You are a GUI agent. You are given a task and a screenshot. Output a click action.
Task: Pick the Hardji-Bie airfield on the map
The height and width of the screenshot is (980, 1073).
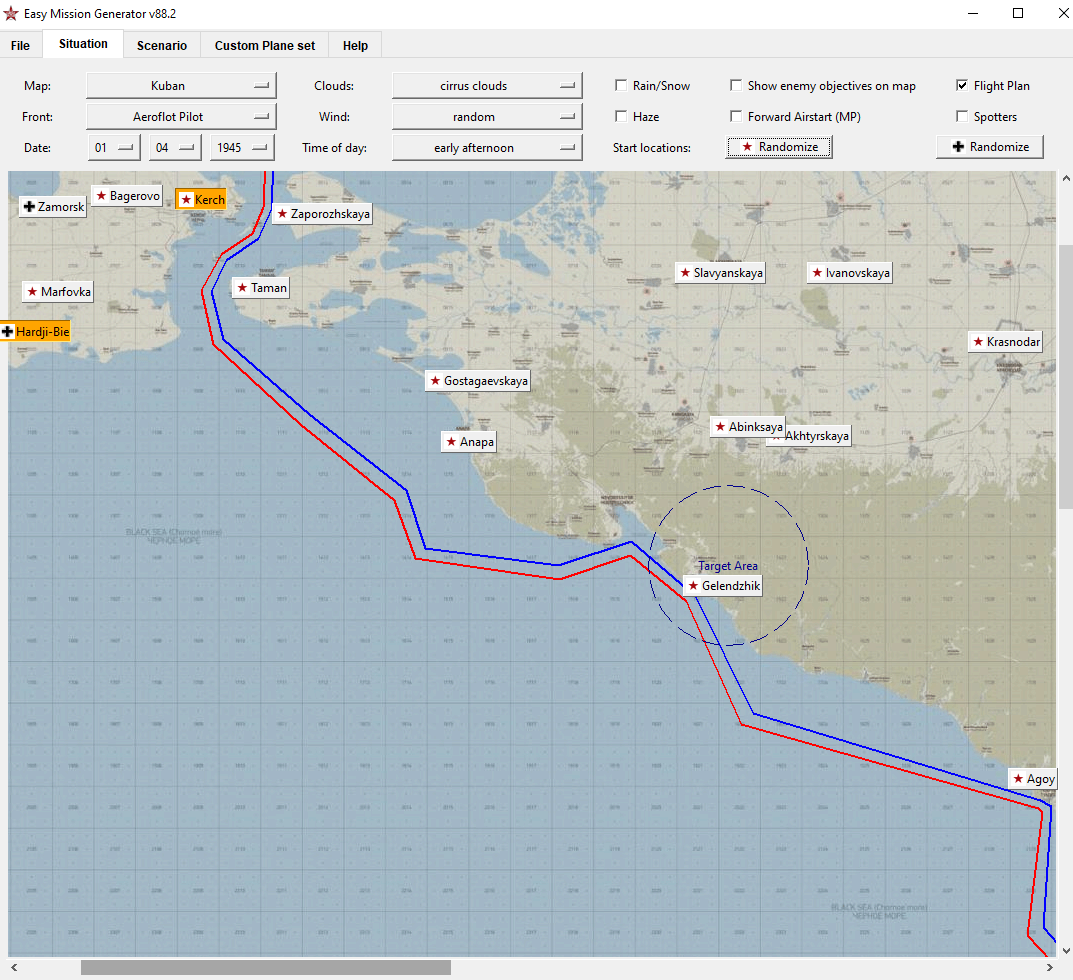(x=36, y=331)
